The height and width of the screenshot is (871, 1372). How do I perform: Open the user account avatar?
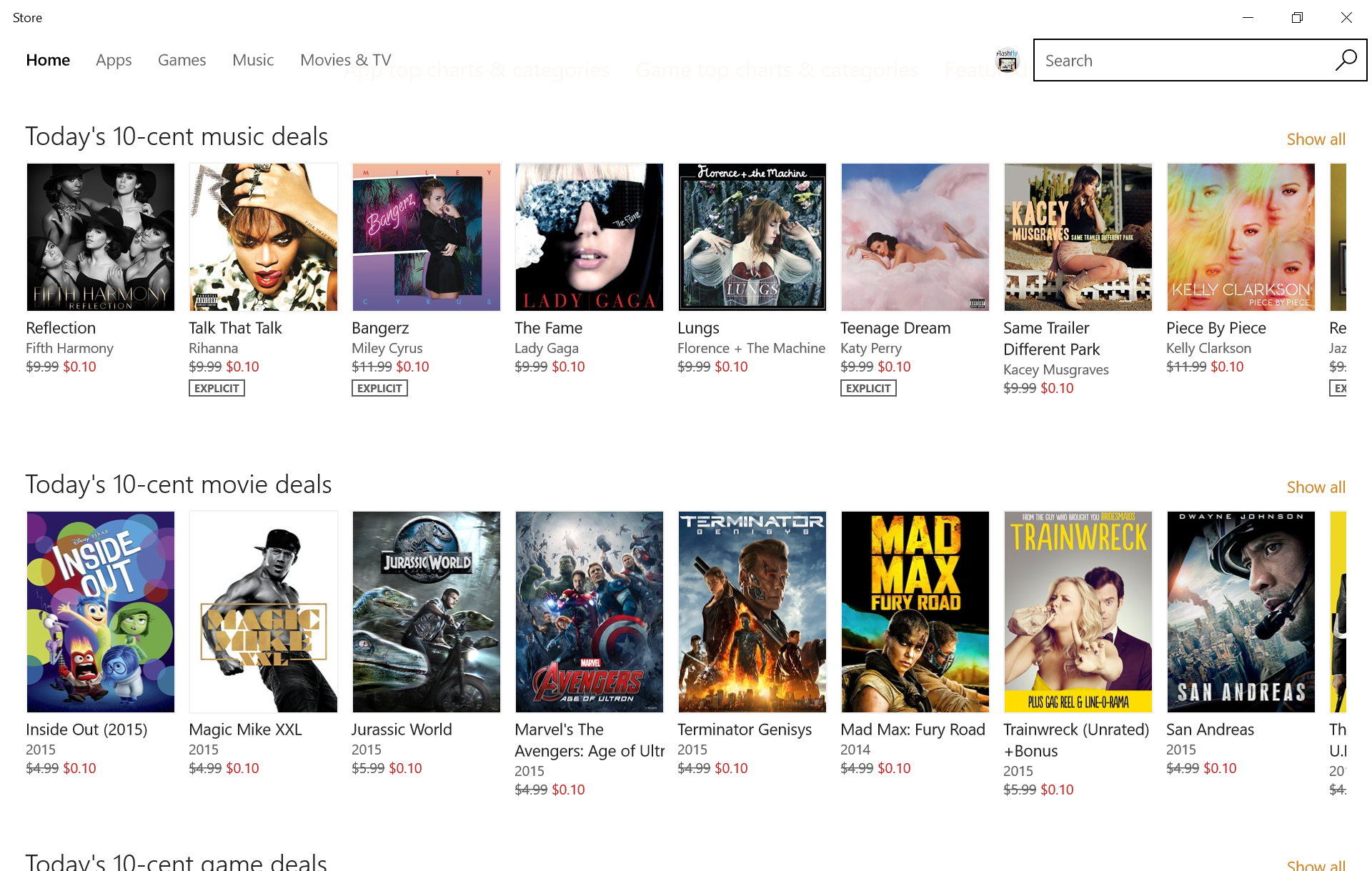tap(1007, 61)
